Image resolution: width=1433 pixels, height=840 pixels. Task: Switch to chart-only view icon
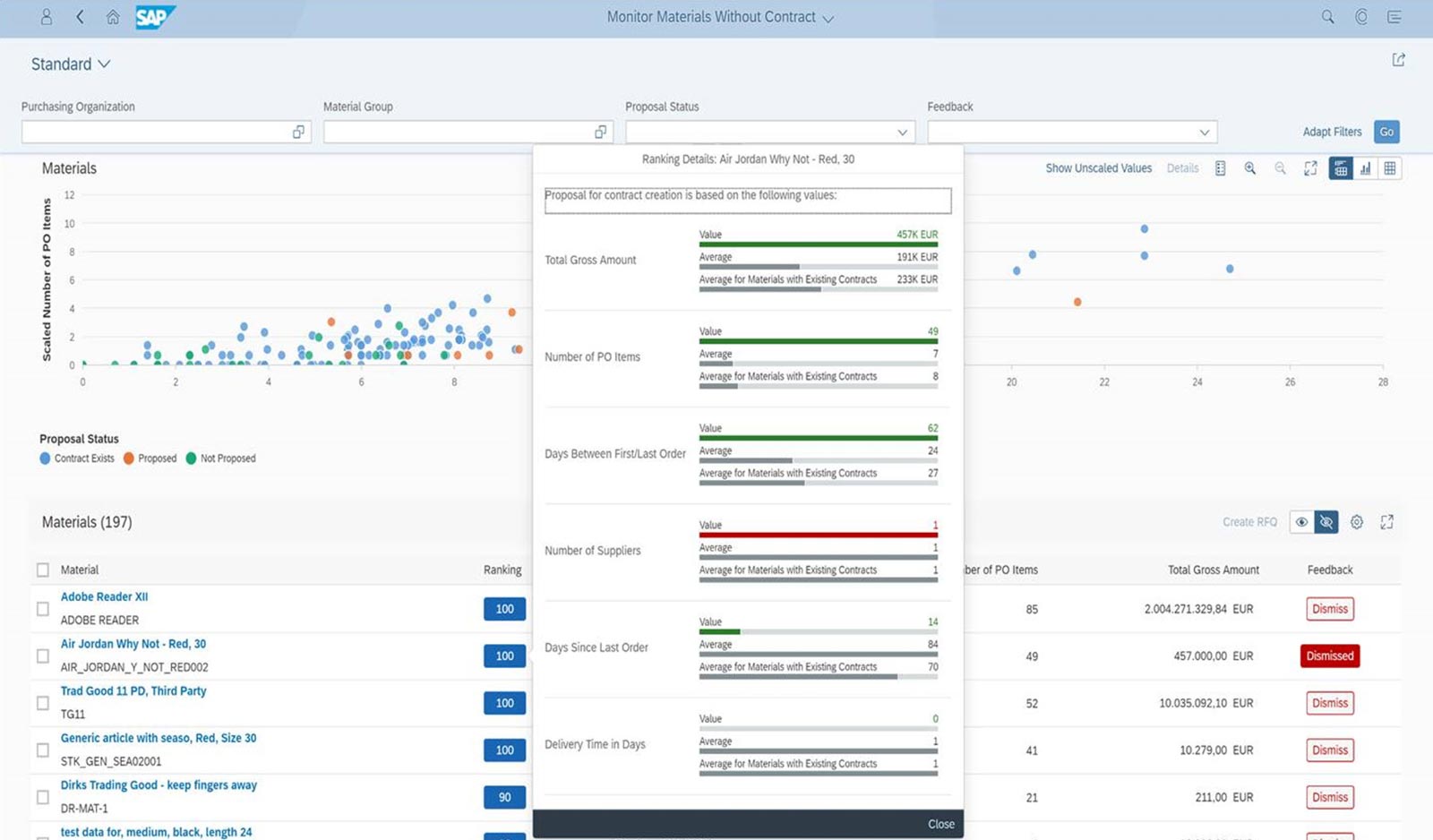pyautogui.click(x=1365, y=168)
